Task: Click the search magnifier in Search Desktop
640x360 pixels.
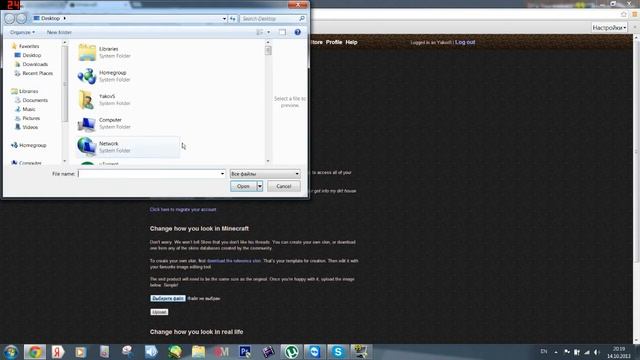Action: pyautogui.click(x=302, y=18)
